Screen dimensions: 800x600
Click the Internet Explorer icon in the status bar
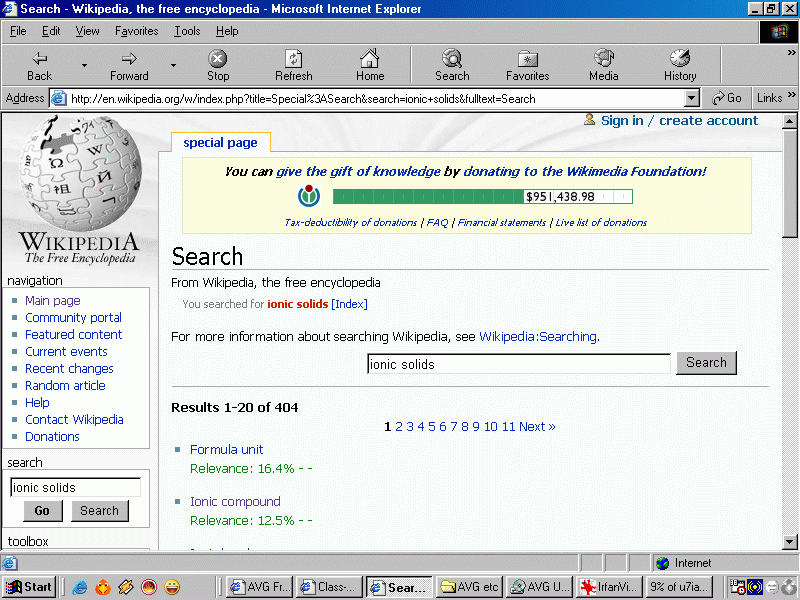pyautogui.click(x=10, y=563)
